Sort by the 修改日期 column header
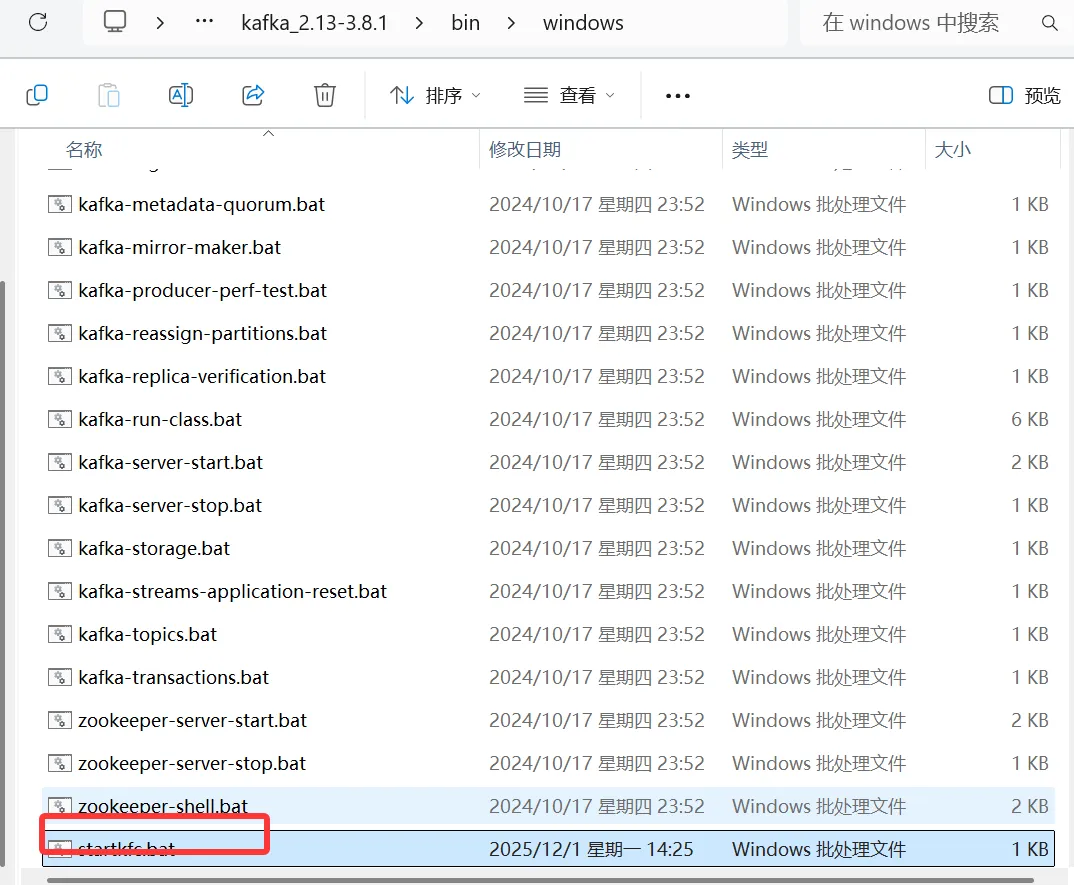The height and width of the screenshot is (885, 1074). pyautogui.click(x=525, y=149)
